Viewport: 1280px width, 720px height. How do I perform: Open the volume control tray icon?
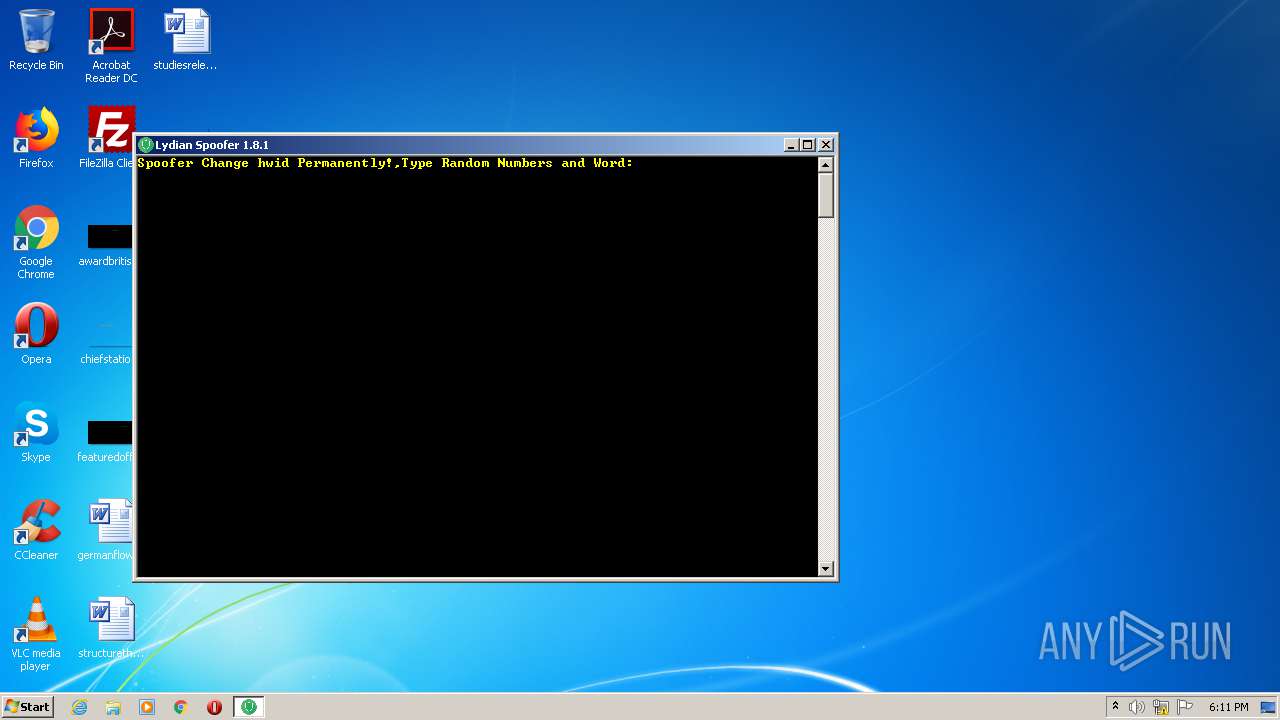tap(1137, 707)
